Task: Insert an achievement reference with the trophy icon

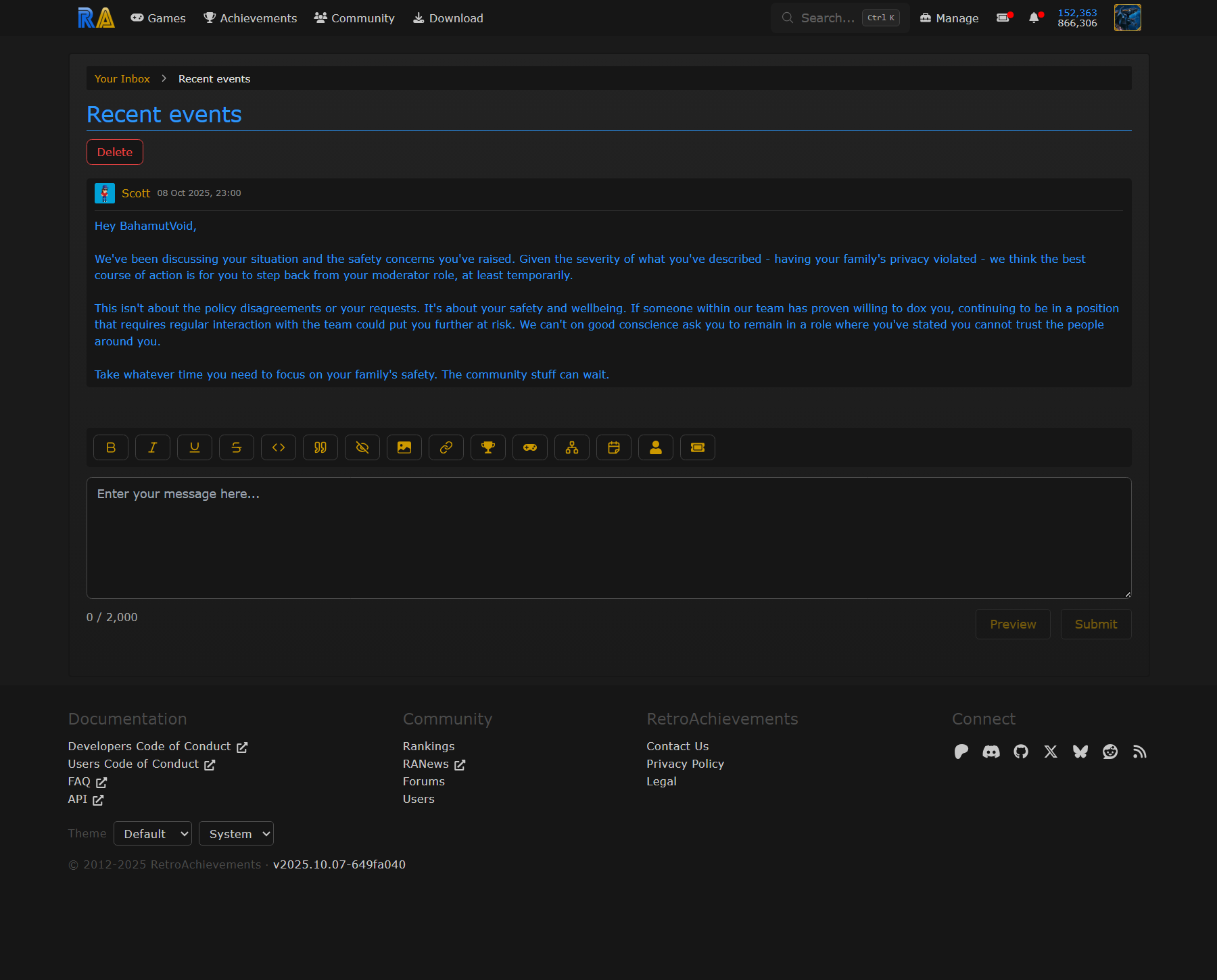Action: pyautogui.click(x=488, y=447)
